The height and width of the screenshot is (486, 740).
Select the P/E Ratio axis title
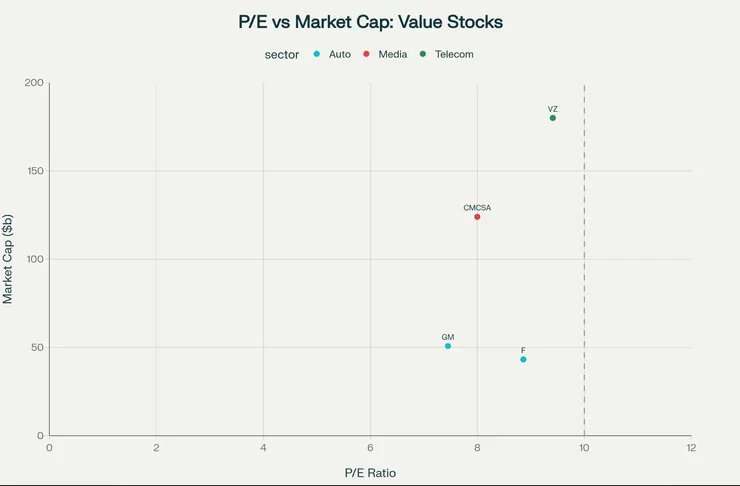click(x=370, y=472)
